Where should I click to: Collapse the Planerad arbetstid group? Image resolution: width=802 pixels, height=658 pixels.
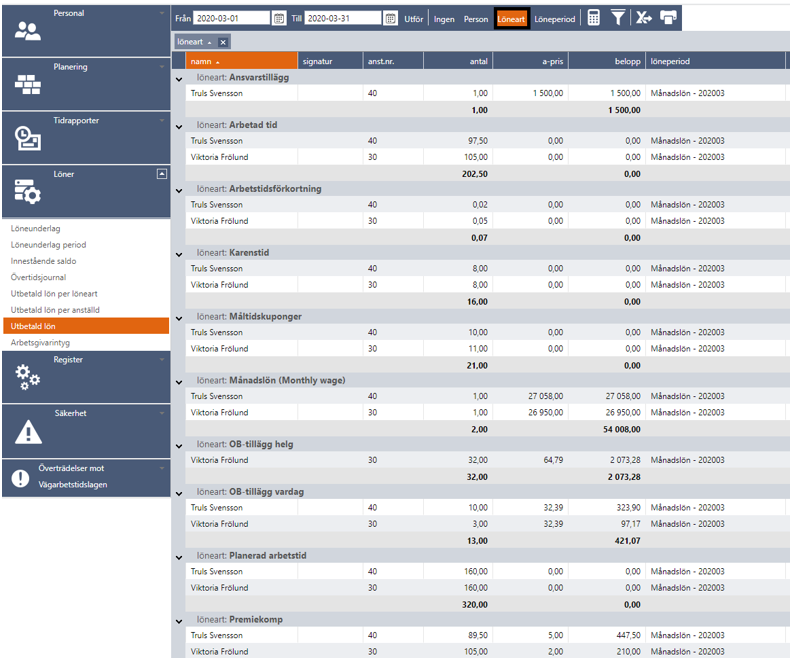(179, 558)
